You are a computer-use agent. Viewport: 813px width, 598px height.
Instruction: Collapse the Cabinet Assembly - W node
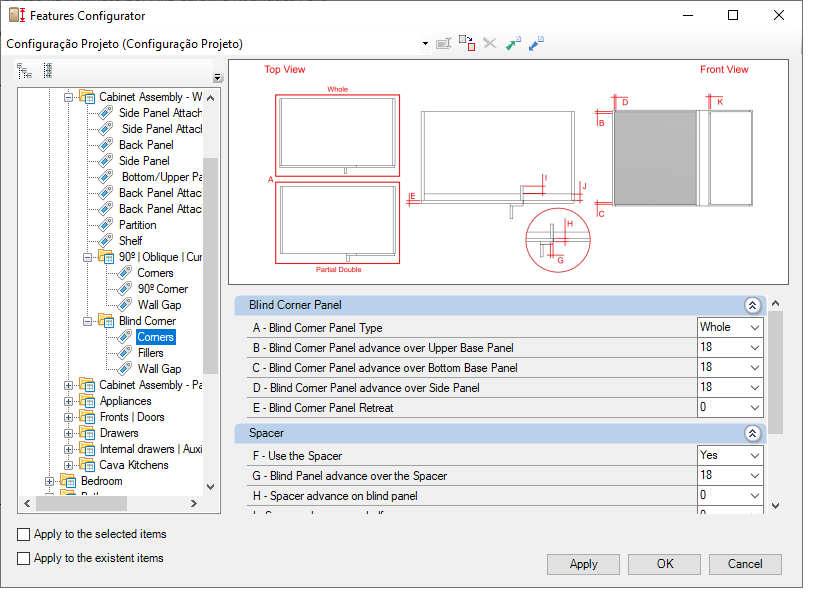[x=68, y=97]
